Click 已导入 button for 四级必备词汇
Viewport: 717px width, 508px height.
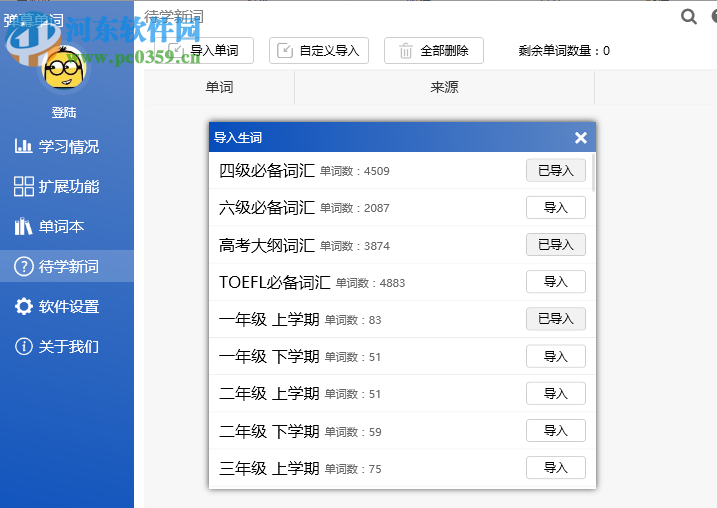tap(556, 171)
